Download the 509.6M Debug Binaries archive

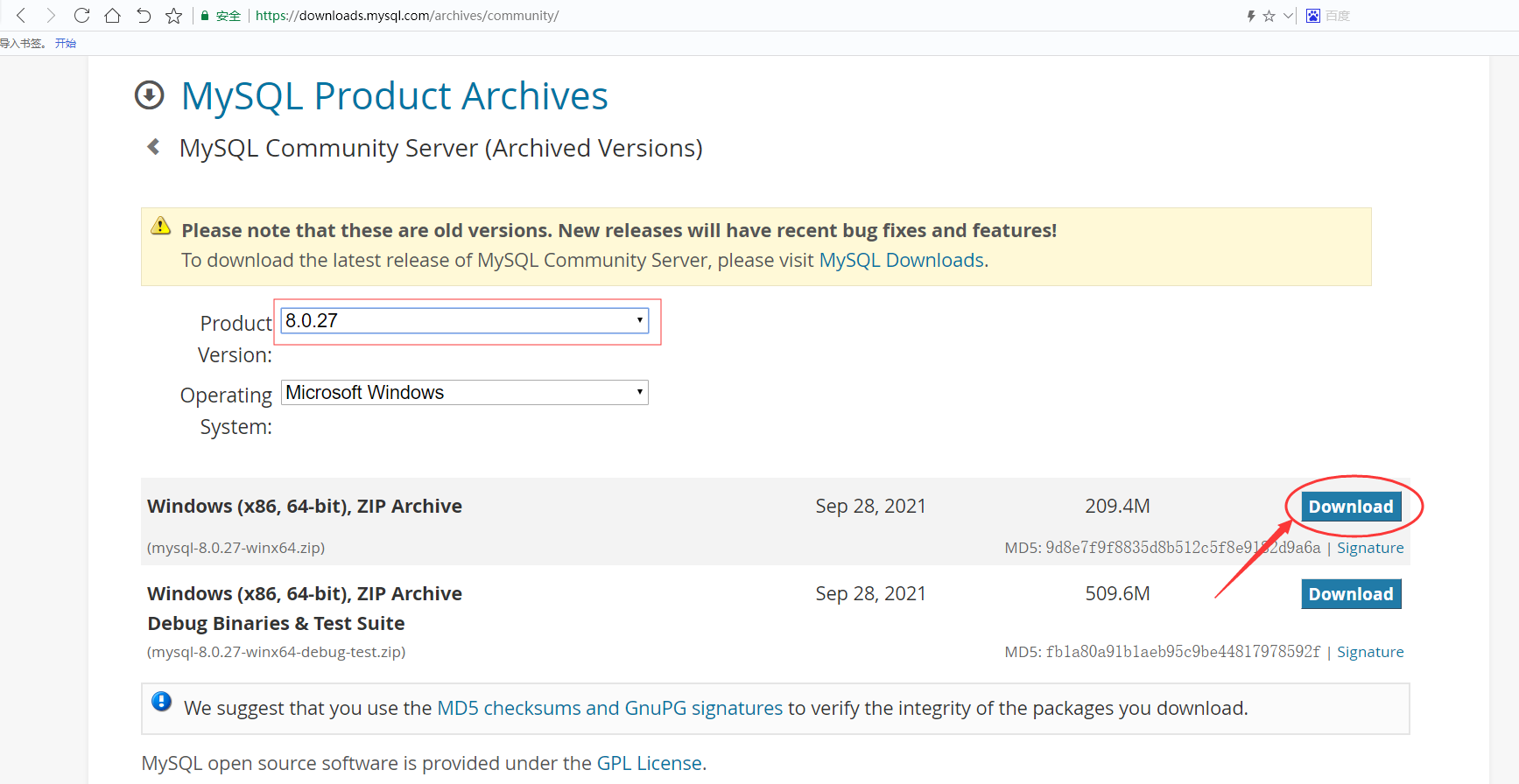(x=1351, y=594)
